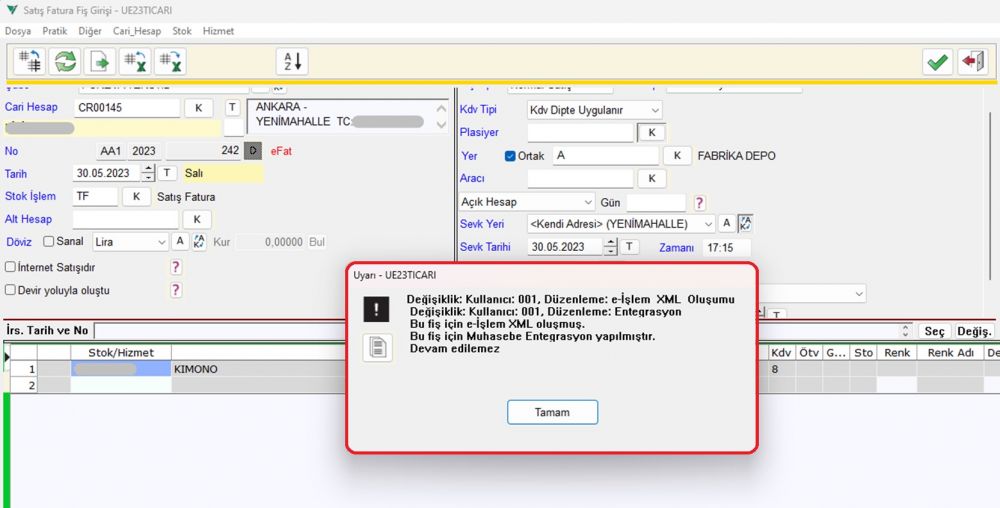Click the Seç button

(x=934, y=331)
